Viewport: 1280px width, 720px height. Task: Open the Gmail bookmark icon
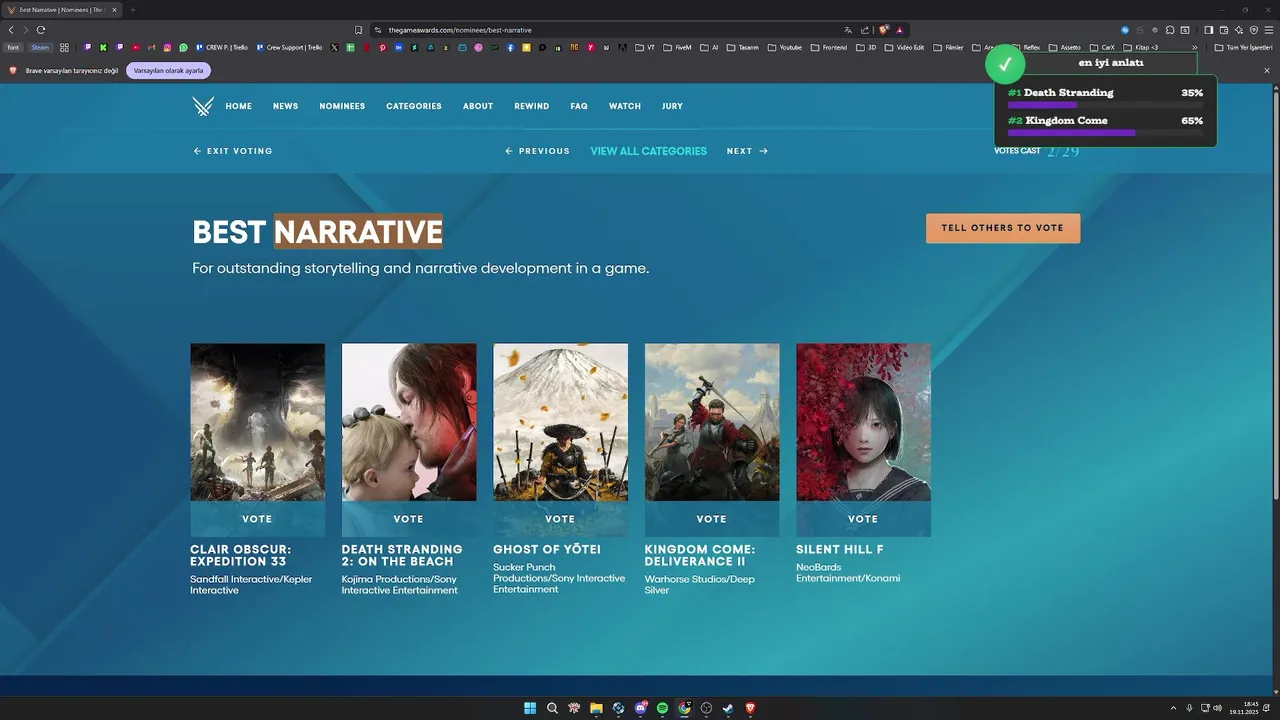(152, 47)
